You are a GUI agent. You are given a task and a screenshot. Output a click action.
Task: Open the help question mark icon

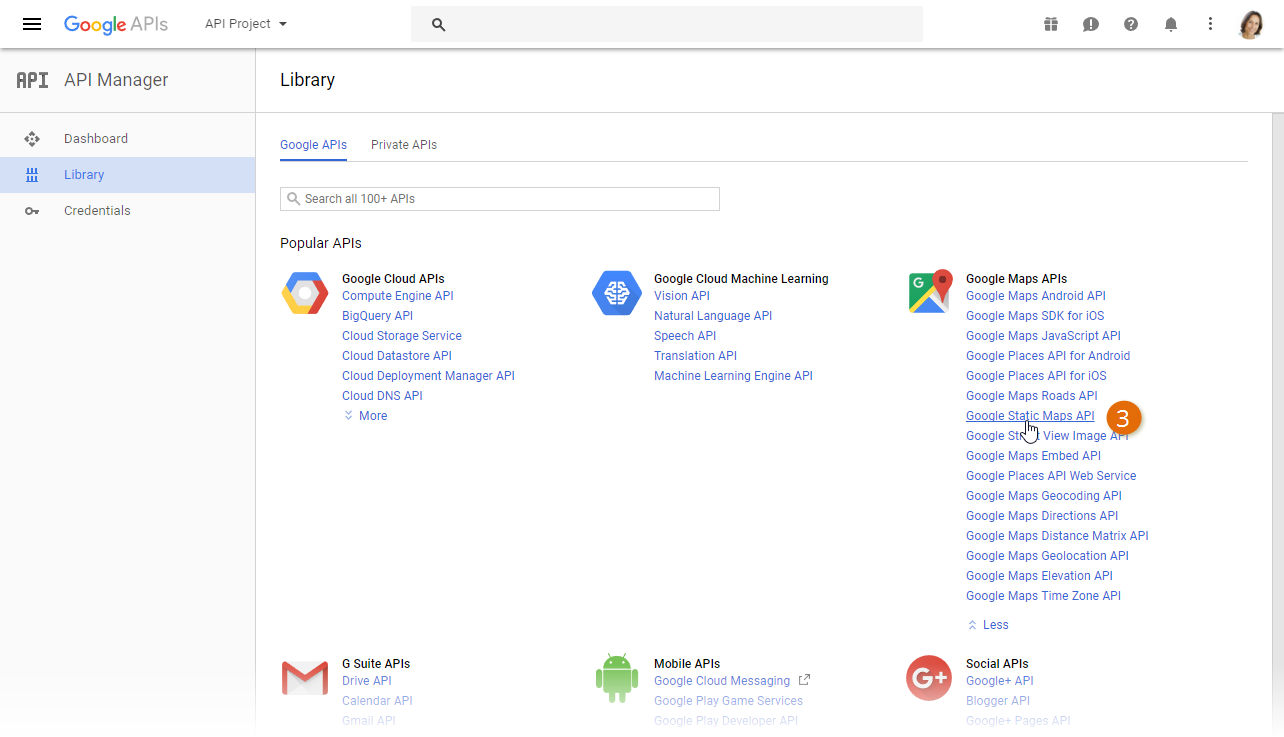[x=1131, y=24]
